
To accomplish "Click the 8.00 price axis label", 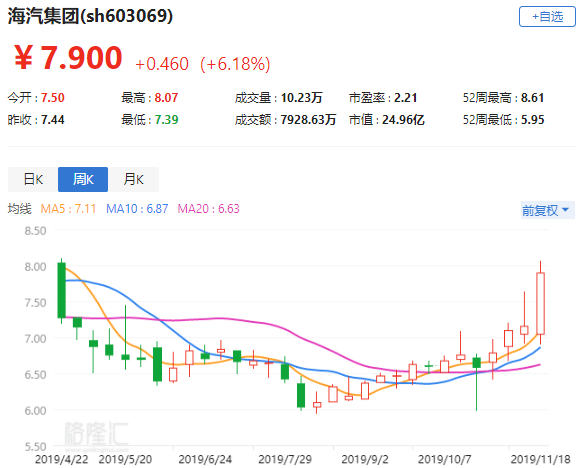I will click(35, 267).
